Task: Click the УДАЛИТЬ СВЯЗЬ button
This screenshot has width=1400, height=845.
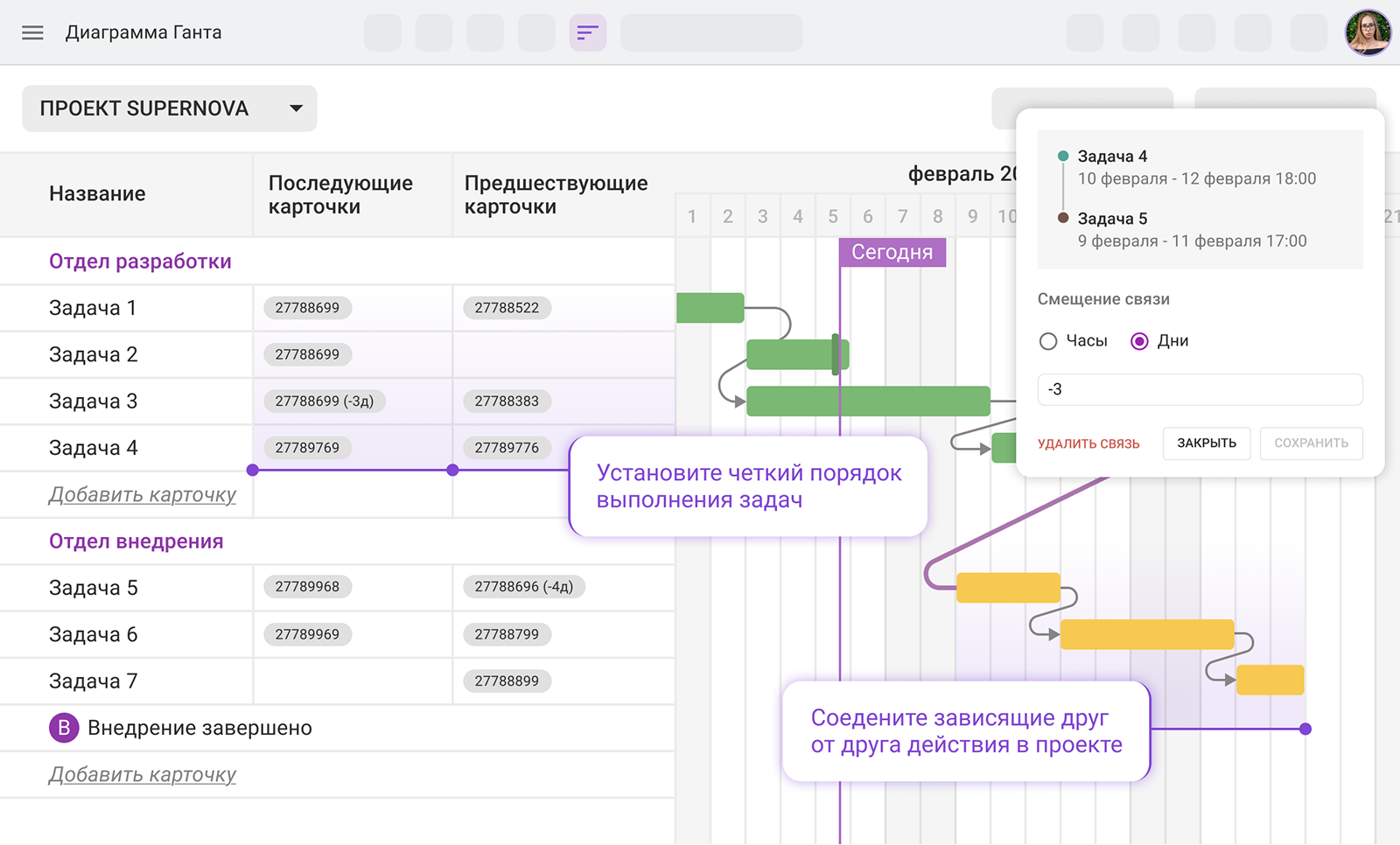Action: coord(1088,443)
